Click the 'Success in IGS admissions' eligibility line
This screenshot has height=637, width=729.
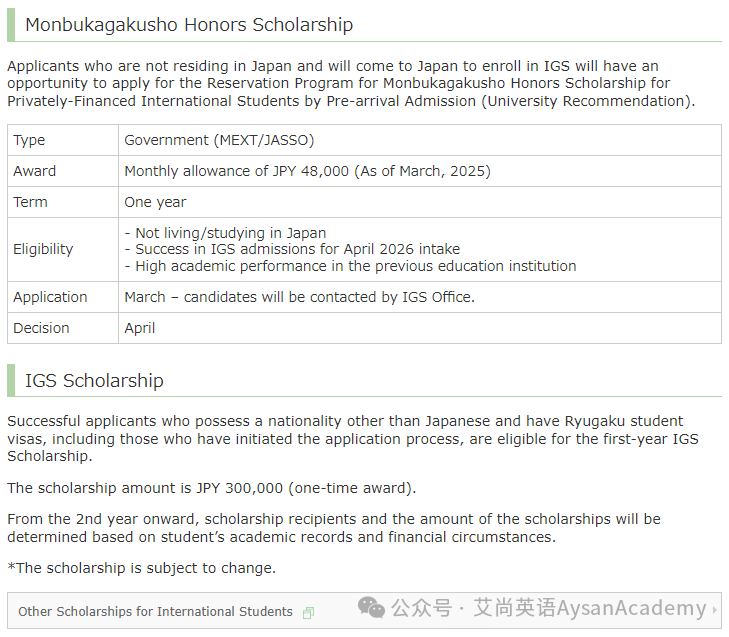click(x=292, y=249)
